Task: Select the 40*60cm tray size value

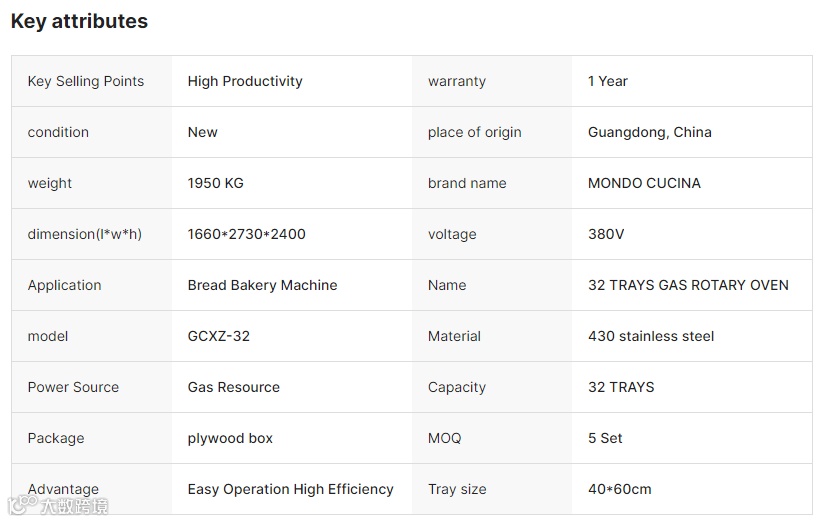Action: pyautogui.click(x=620, y=489)
